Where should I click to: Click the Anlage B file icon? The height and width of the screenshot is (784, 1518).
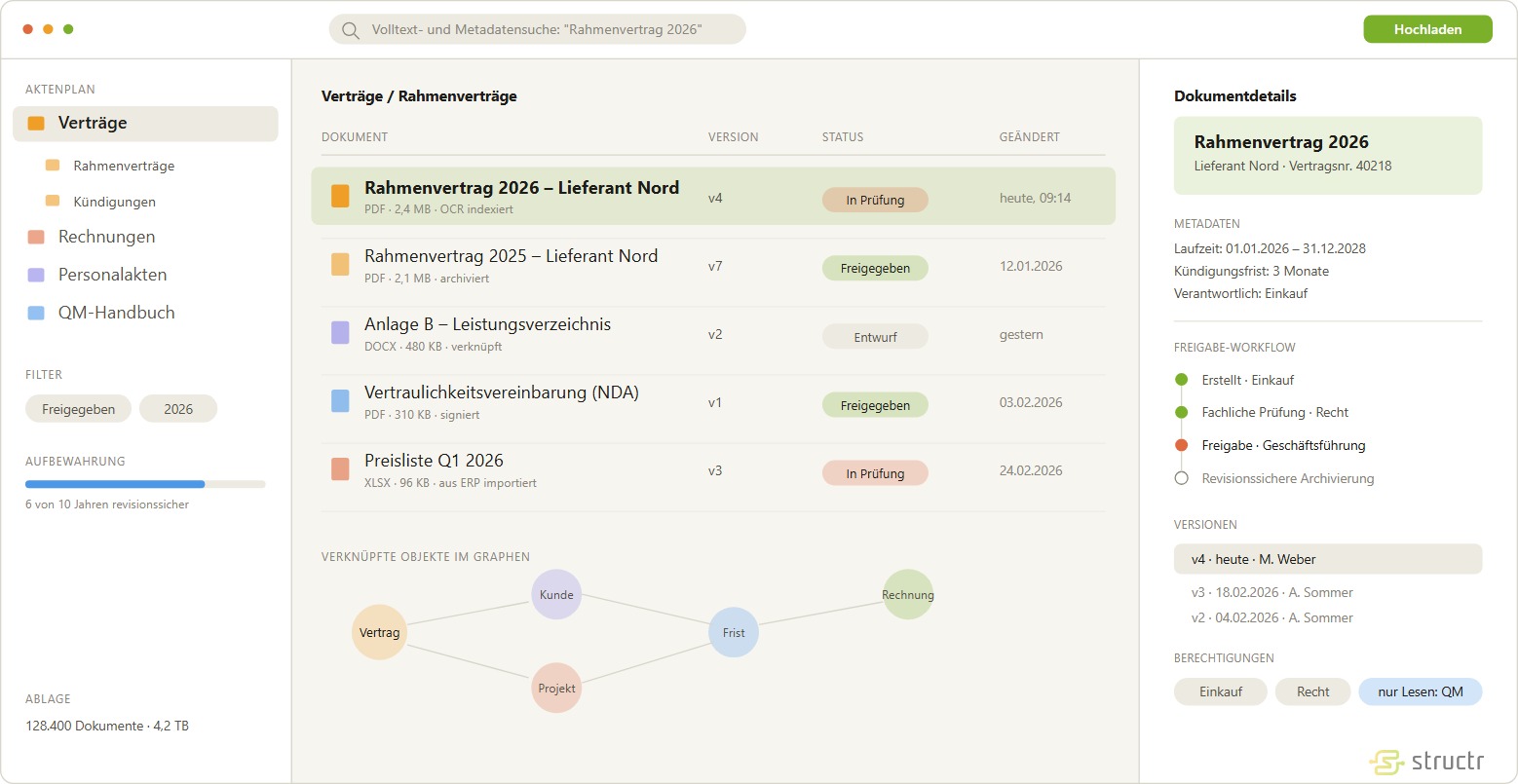click(340, 333)
